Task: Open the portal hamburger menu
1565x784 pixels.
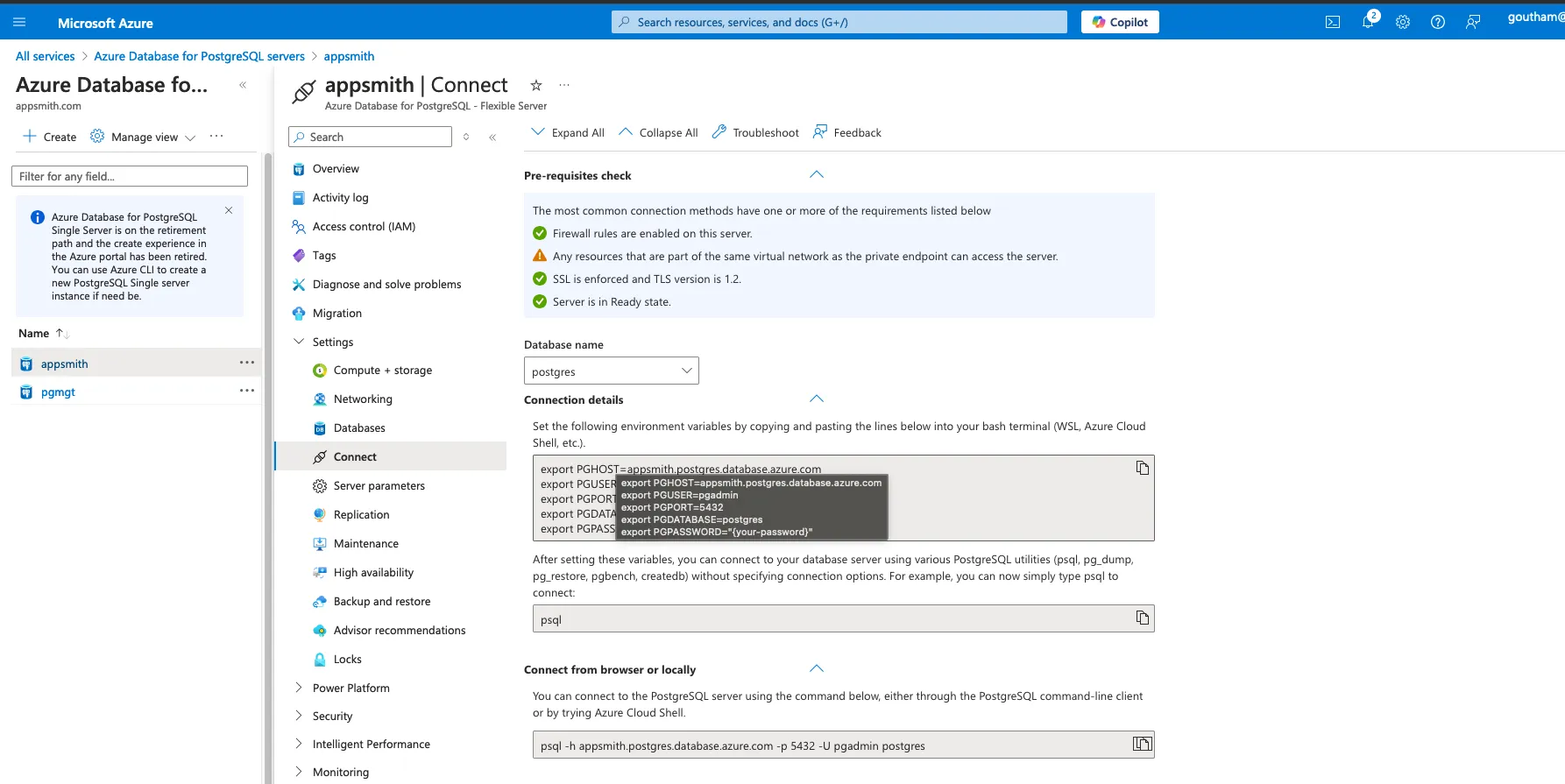Action: (19, 23)
